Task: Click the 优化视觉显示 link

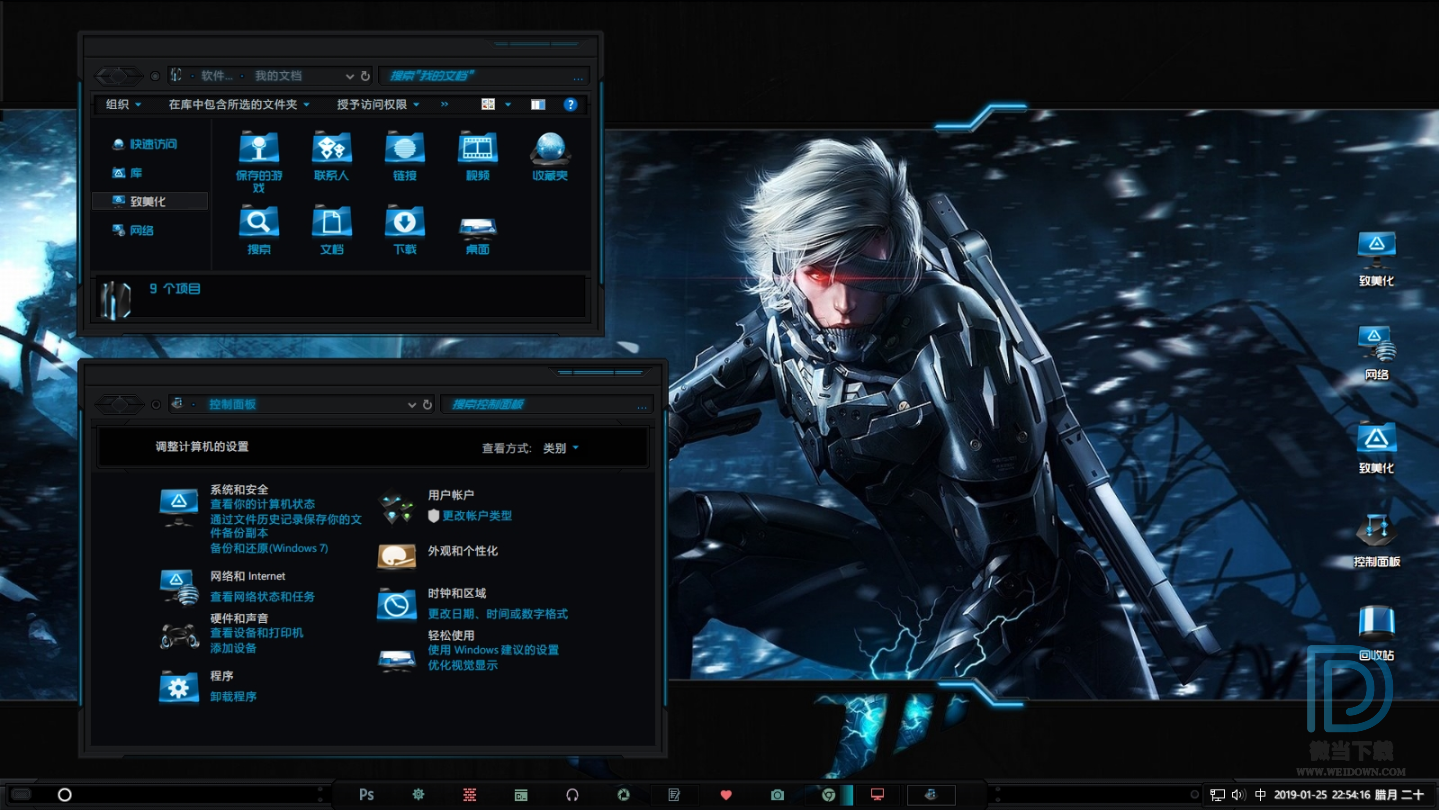Action: (x=462, y=665)
